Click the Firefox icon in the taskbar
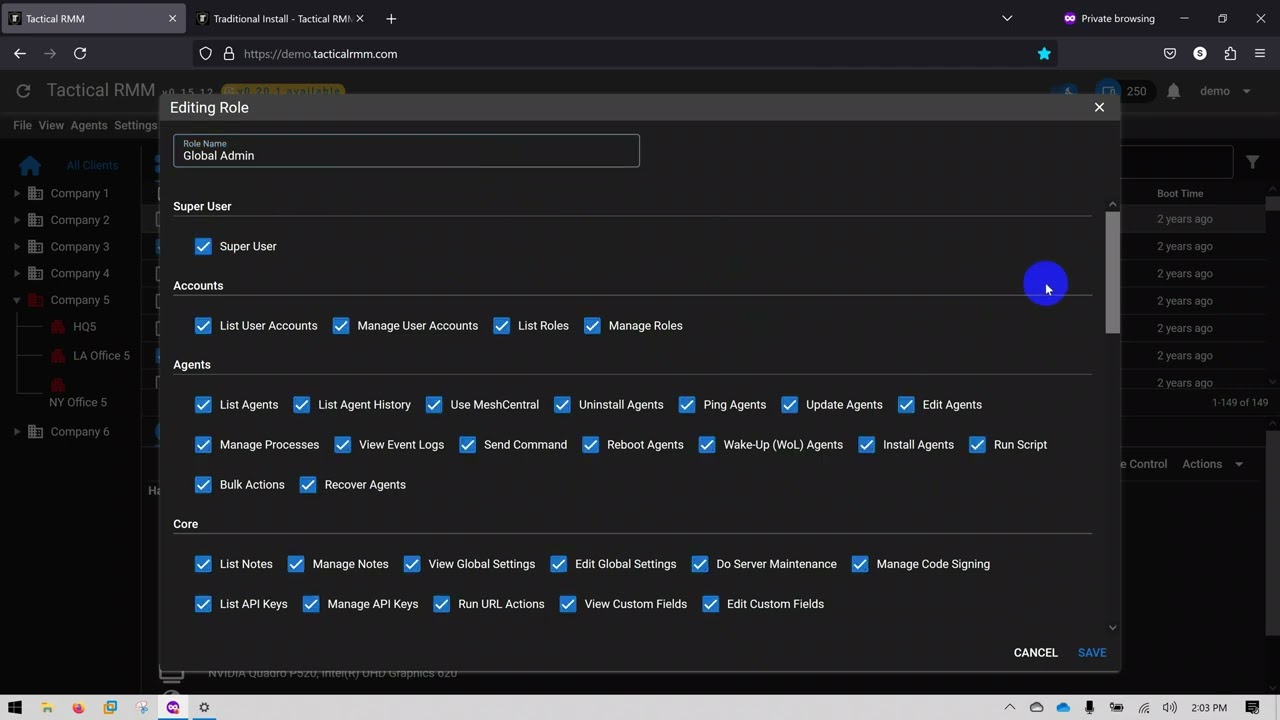The image size is (1280, 720). (x=78, y=707)
